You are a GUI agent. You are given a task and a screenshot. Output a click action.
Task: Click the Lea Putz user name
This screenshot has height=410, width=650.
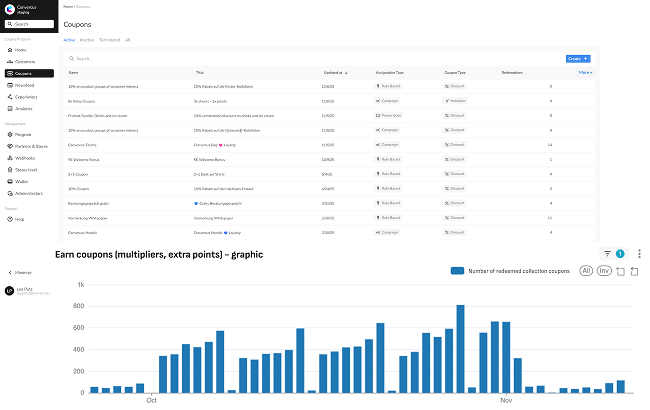(24, 289)
